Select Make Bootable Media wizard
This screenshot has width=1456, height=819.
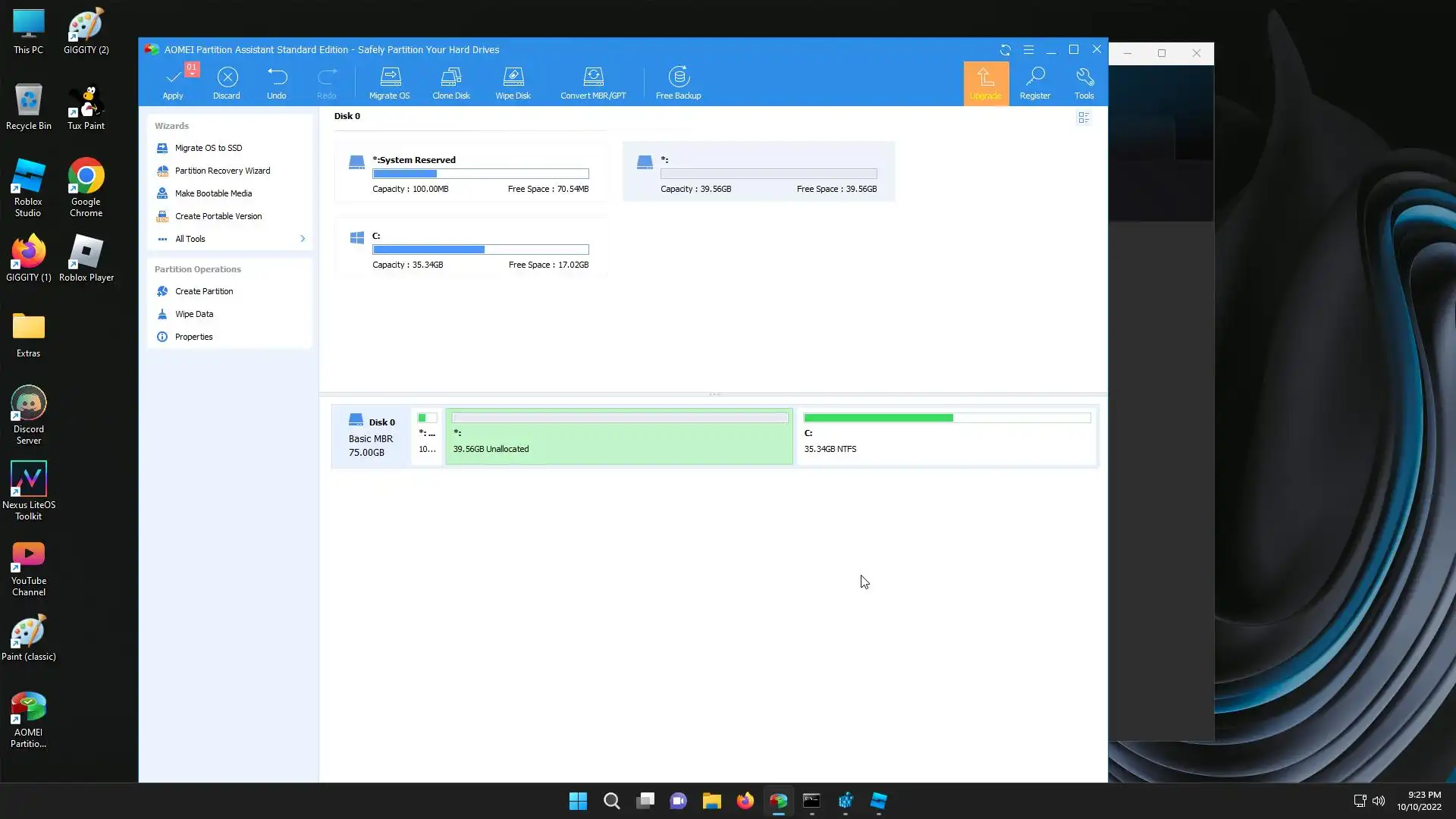click(213, 193)
